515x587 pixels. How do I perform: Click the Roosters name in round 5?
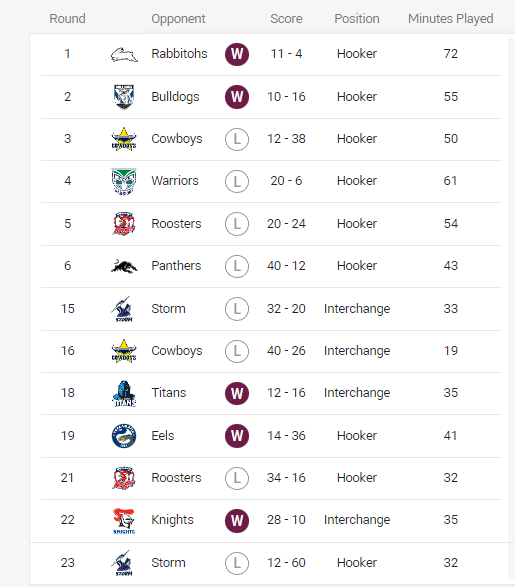pos(176,224)
